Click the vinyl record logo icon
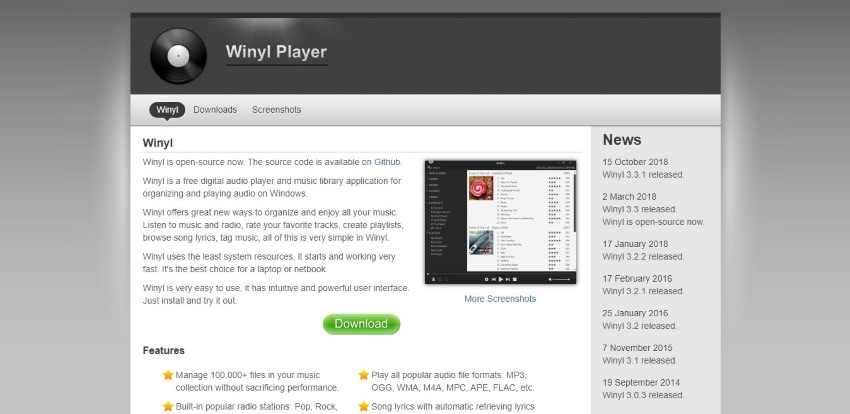The height and width of the screenshot is (414, 850). (x=178, y=56)
